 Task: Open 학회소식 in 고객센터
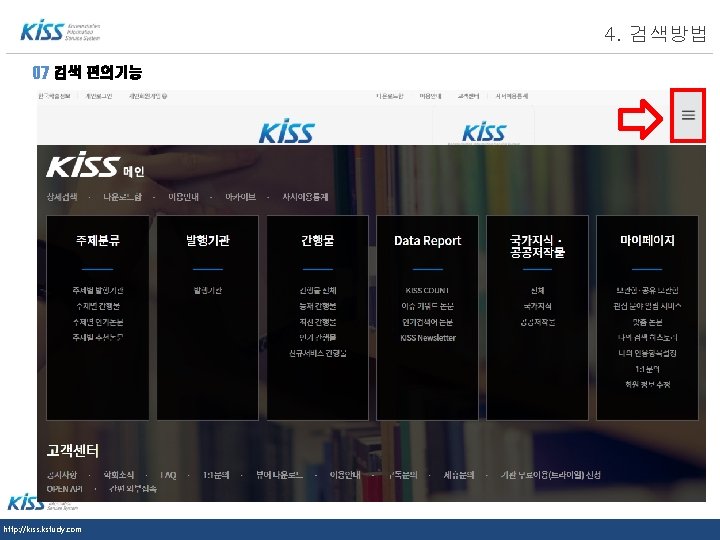click(118, 475)
